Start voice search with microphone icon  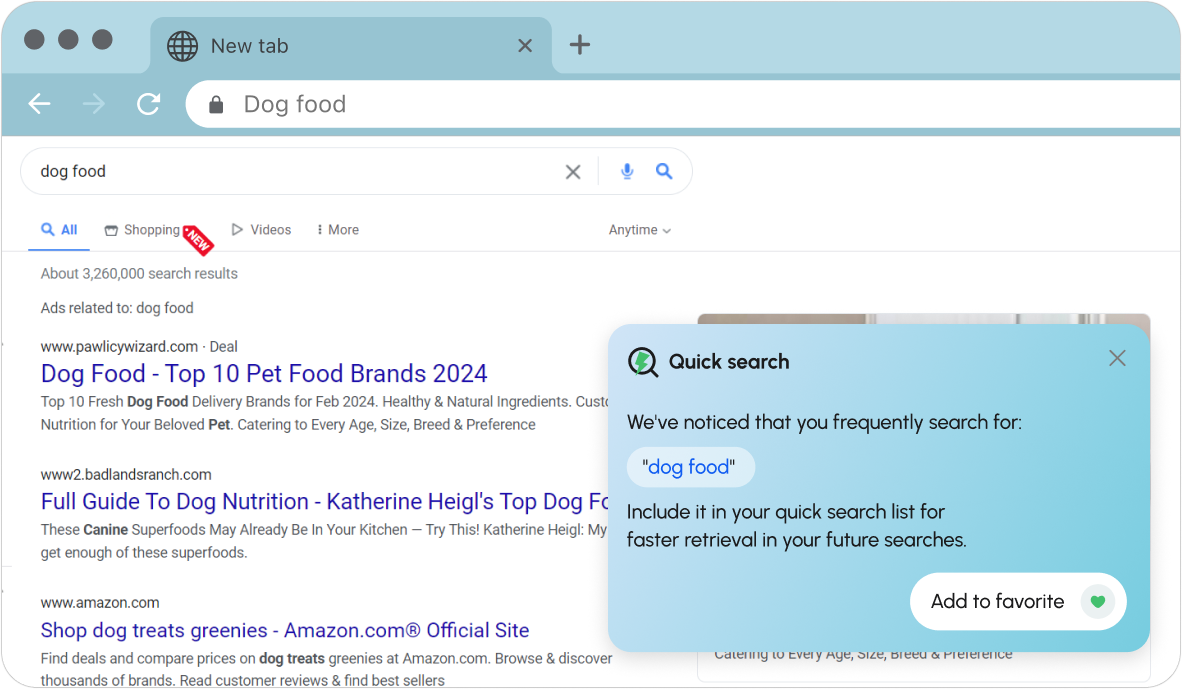626,172
